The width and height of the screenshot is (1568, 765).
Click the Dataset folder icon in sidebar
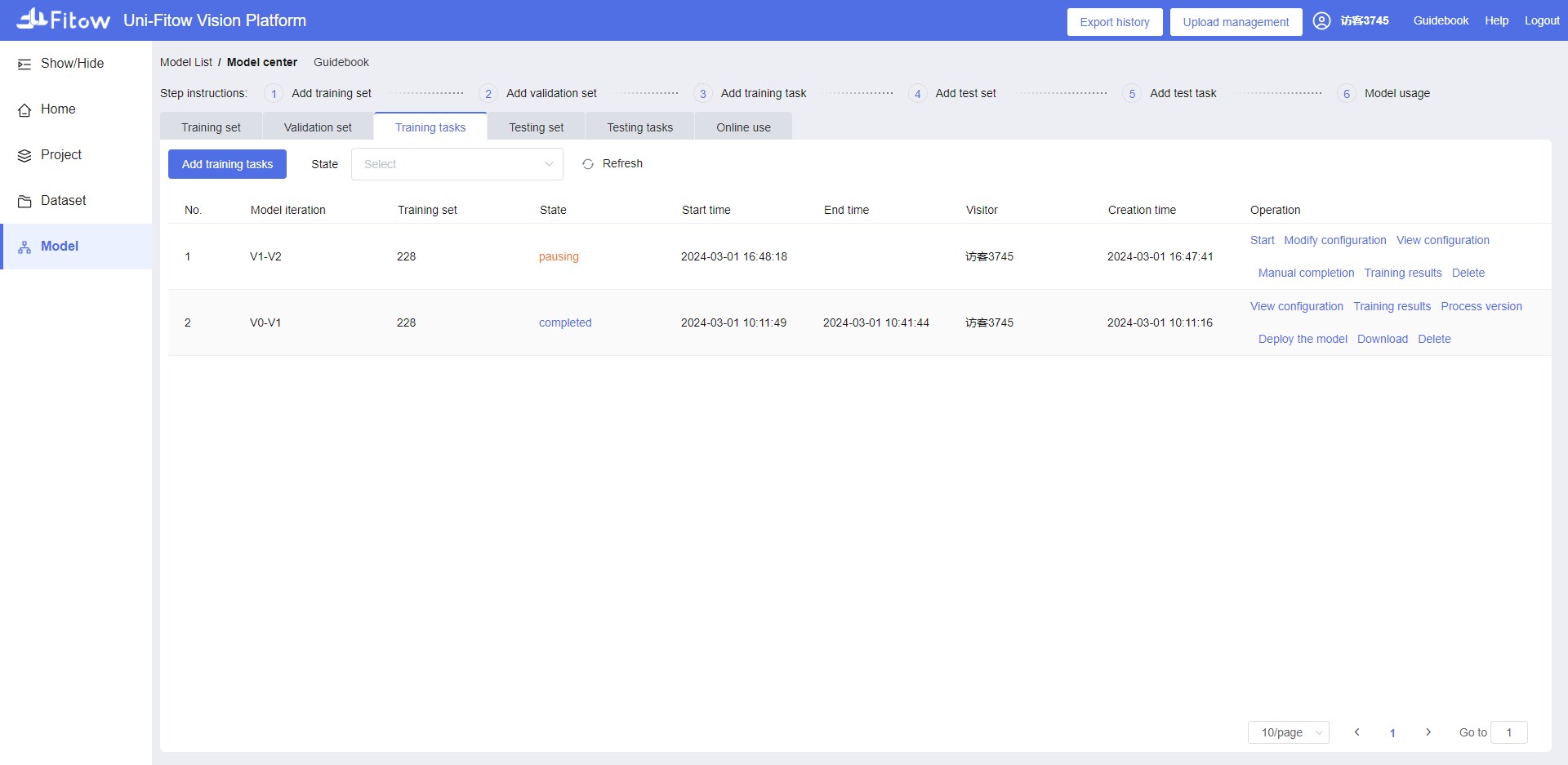click(24, 201)
